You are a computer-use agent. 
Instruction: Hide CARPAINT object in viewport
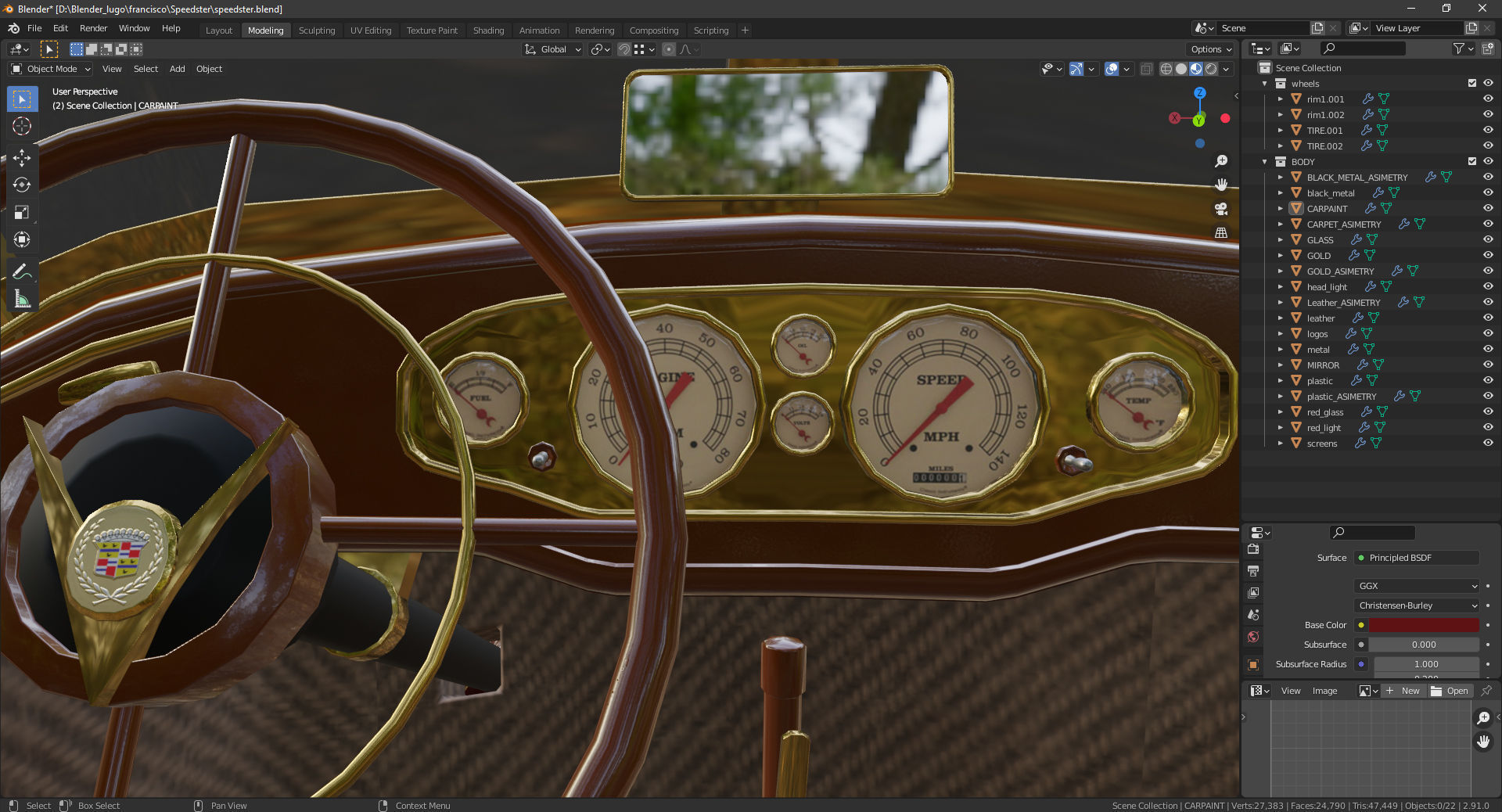click(1488, 208)
